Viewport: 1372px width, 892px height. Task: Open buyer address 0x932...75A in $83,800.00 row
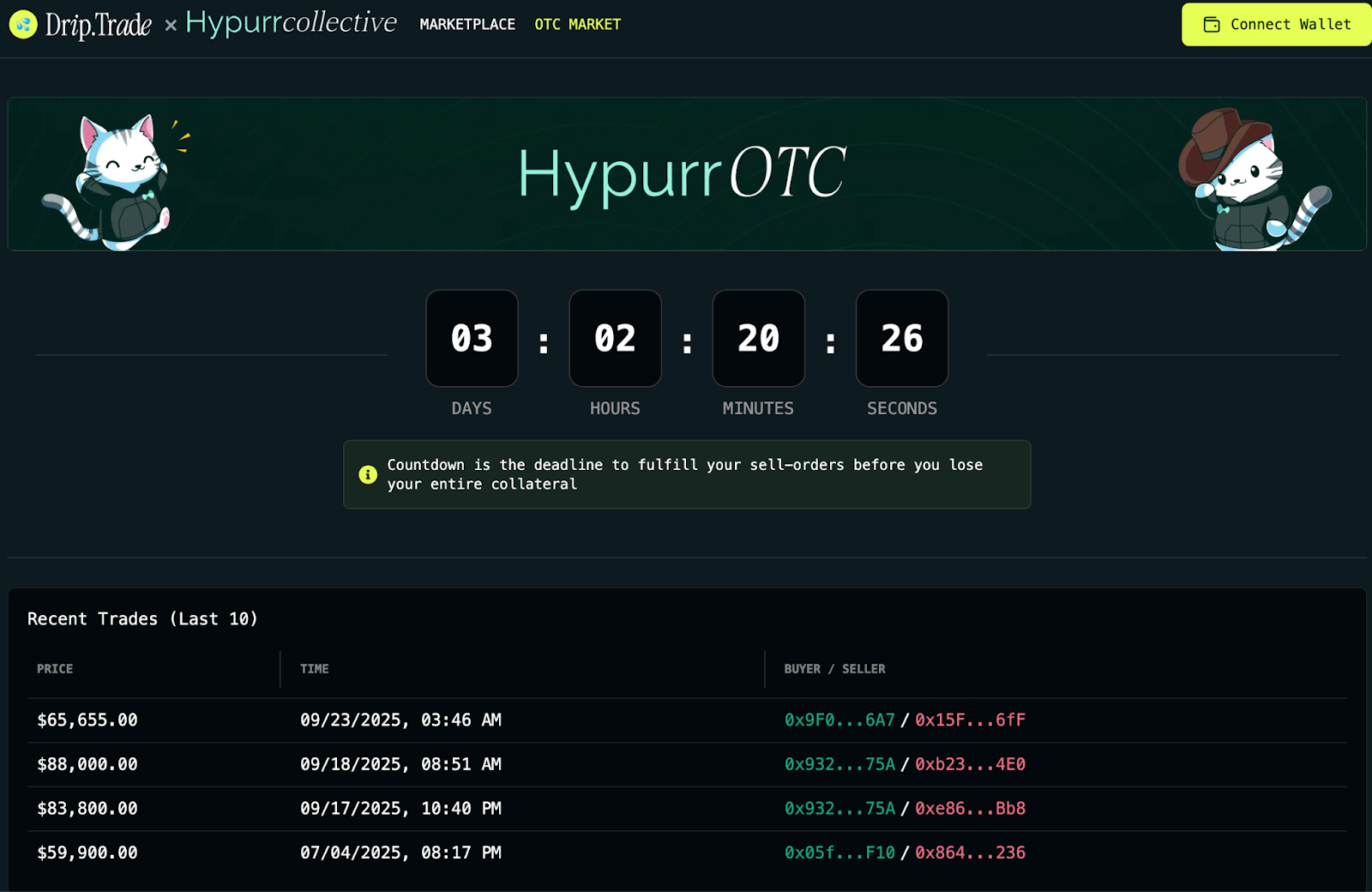pos(839,809)
